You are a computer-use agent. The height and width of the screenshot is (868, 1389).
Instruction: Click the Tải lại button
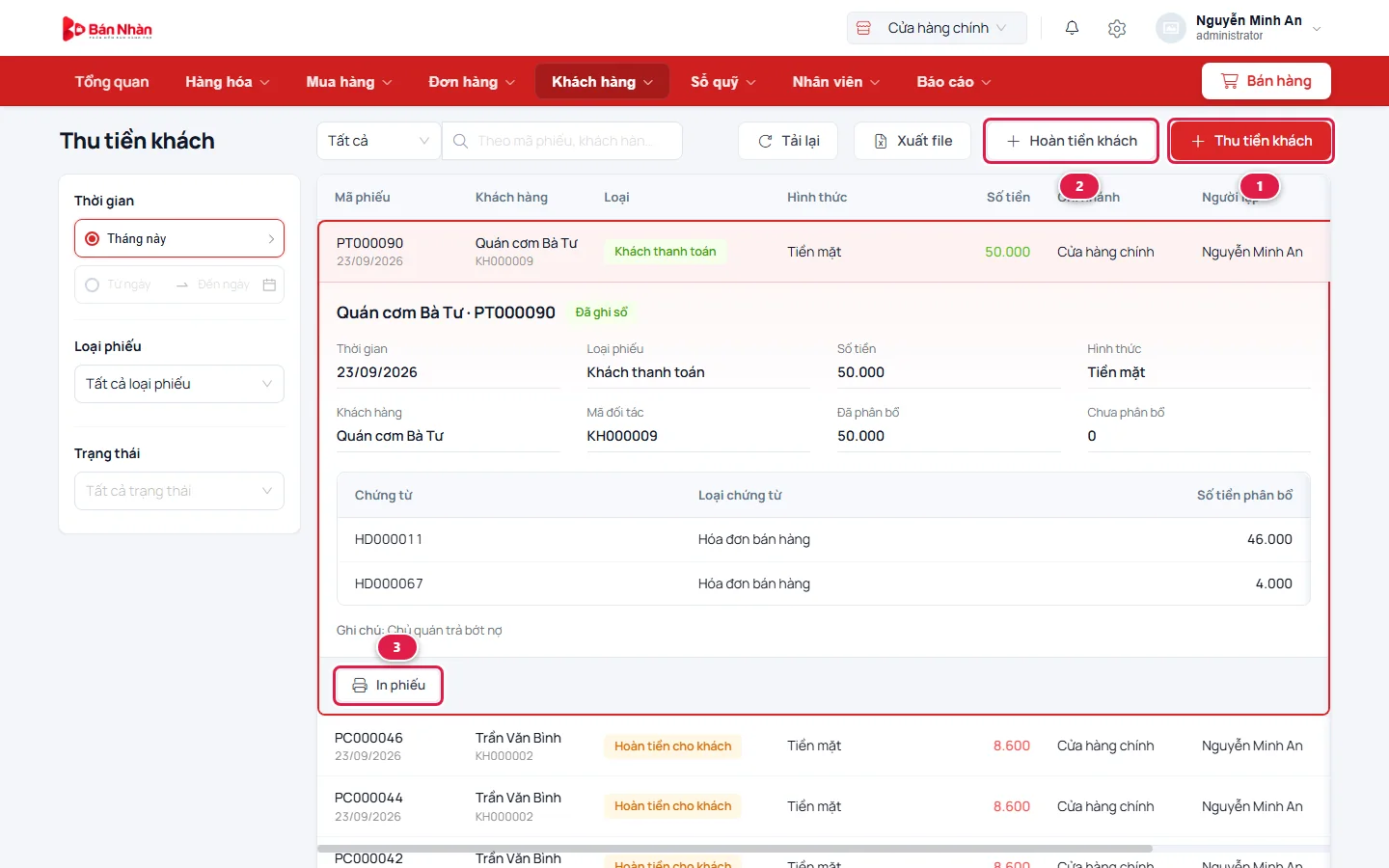point(788,141)
